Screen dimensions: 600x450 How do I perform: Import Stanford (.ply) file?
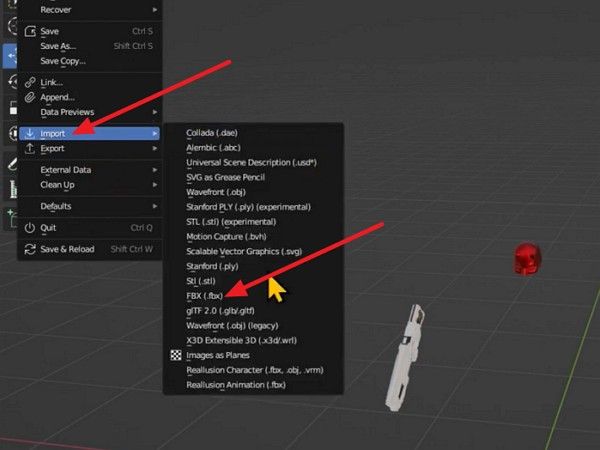253,266
